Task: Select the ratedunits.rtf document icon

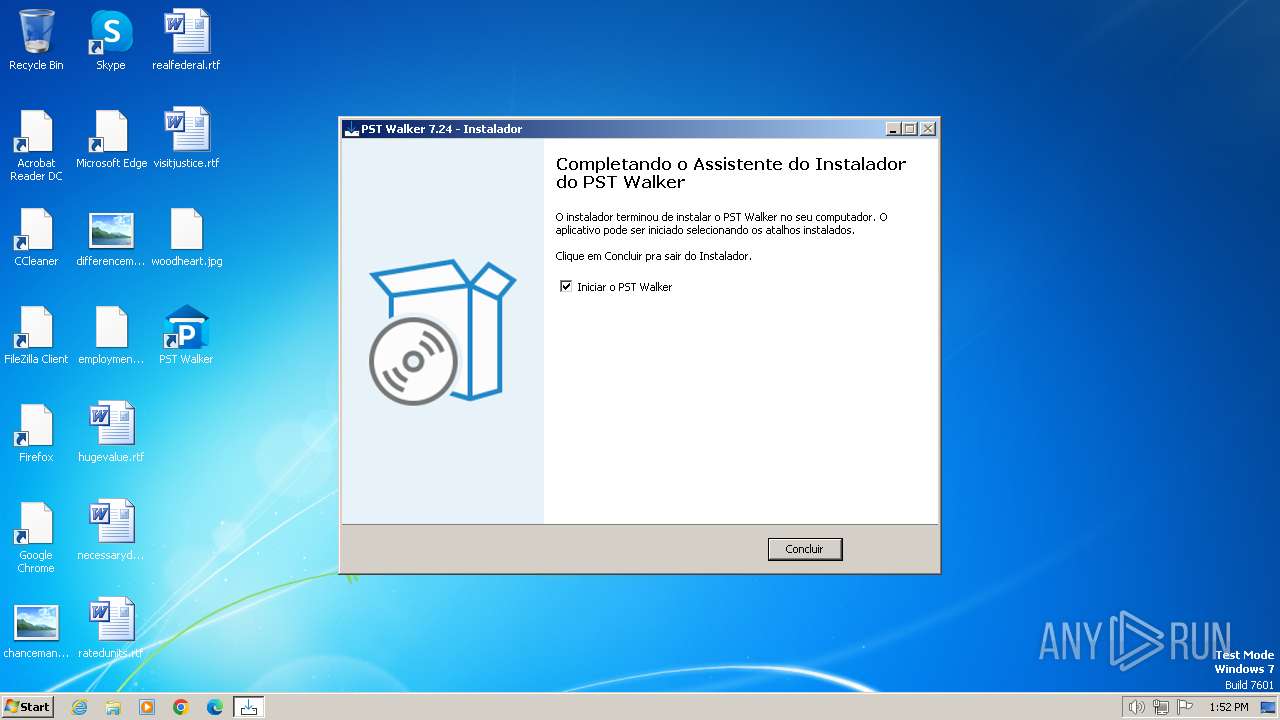Action: coord(111,629)
